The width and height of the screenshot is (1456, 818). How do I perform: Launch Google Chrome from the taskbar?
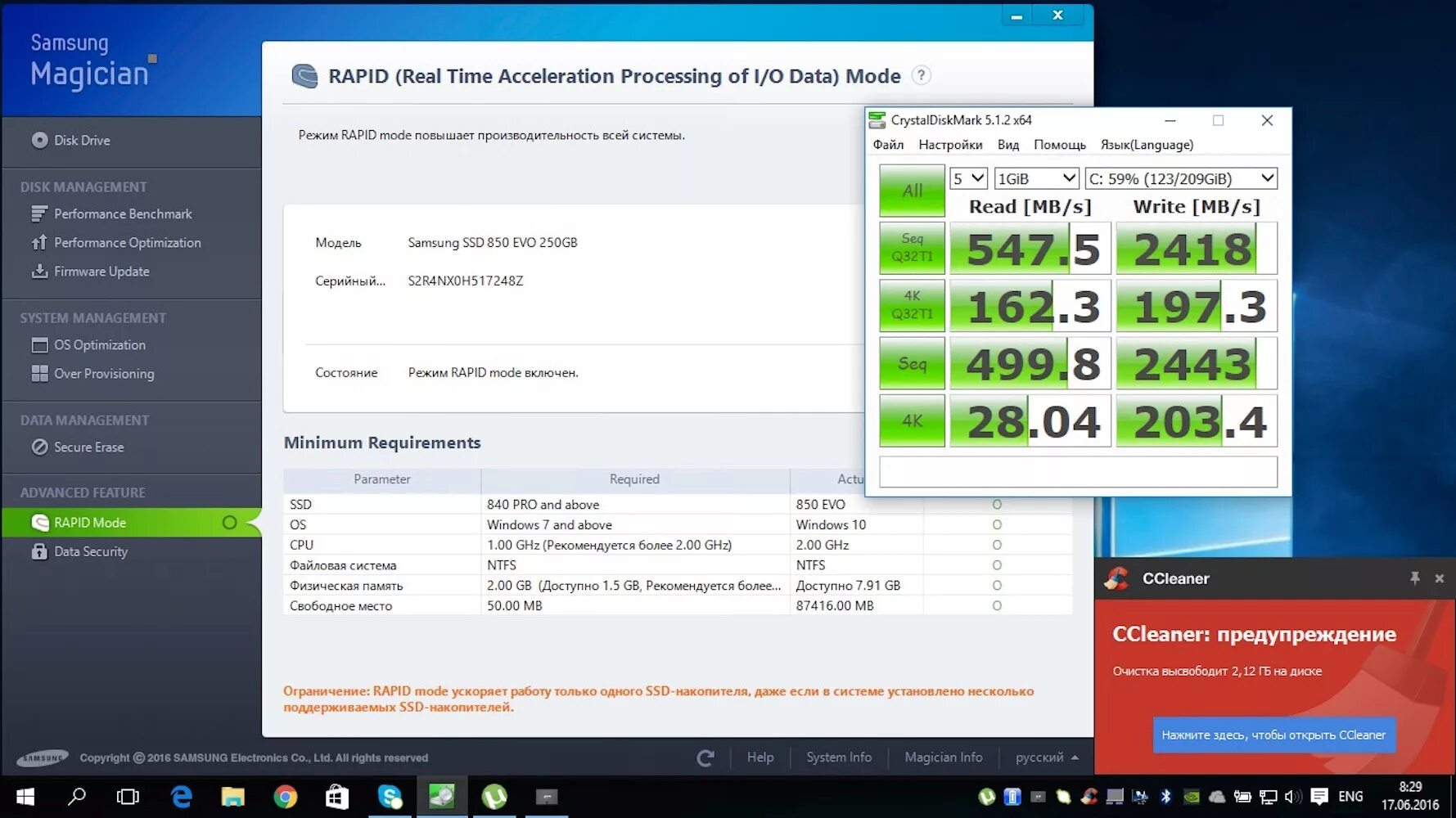coord(286,797)
